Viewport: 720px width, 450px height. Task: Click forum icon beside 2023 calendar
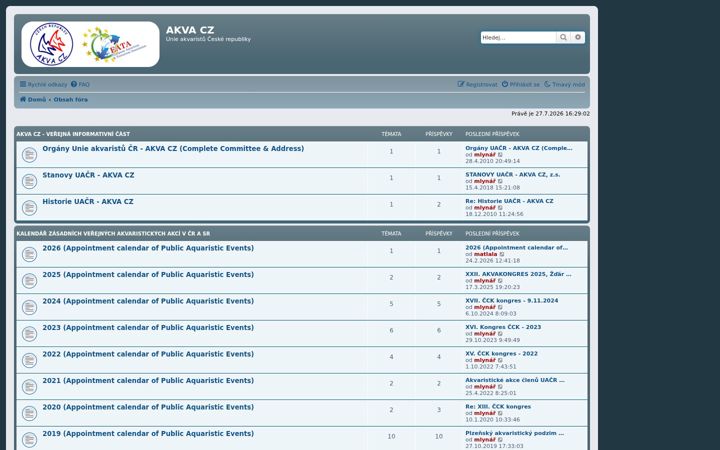[29, 334]
